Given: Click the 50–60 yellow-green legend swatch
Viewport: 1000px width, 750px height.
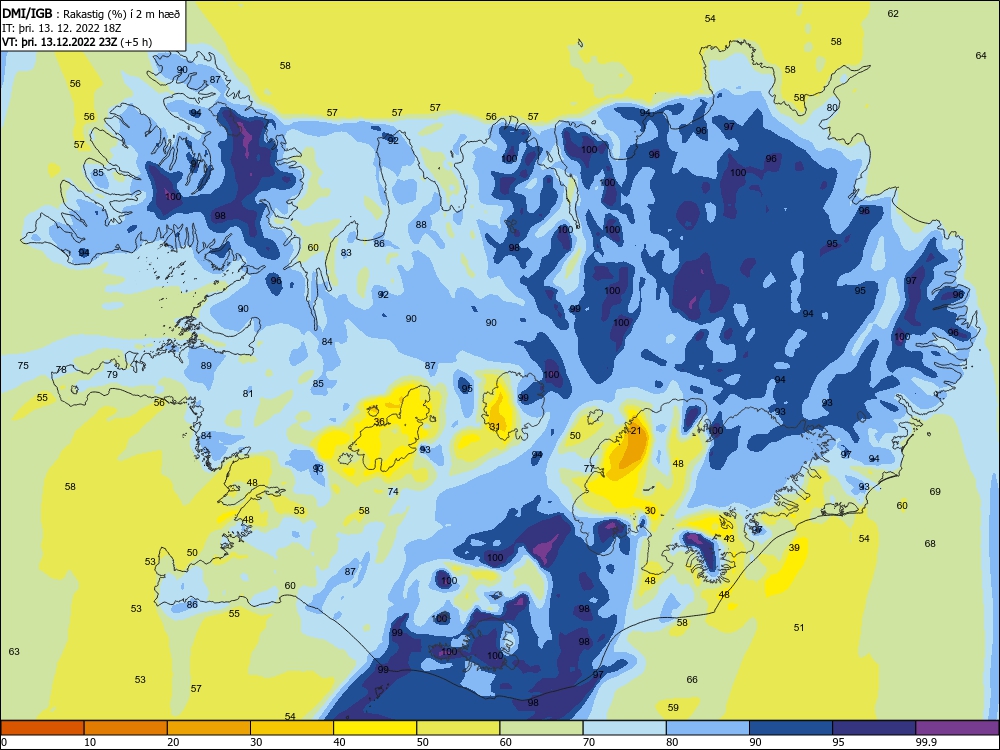Looking at the screenshot, I should point(458,728).
